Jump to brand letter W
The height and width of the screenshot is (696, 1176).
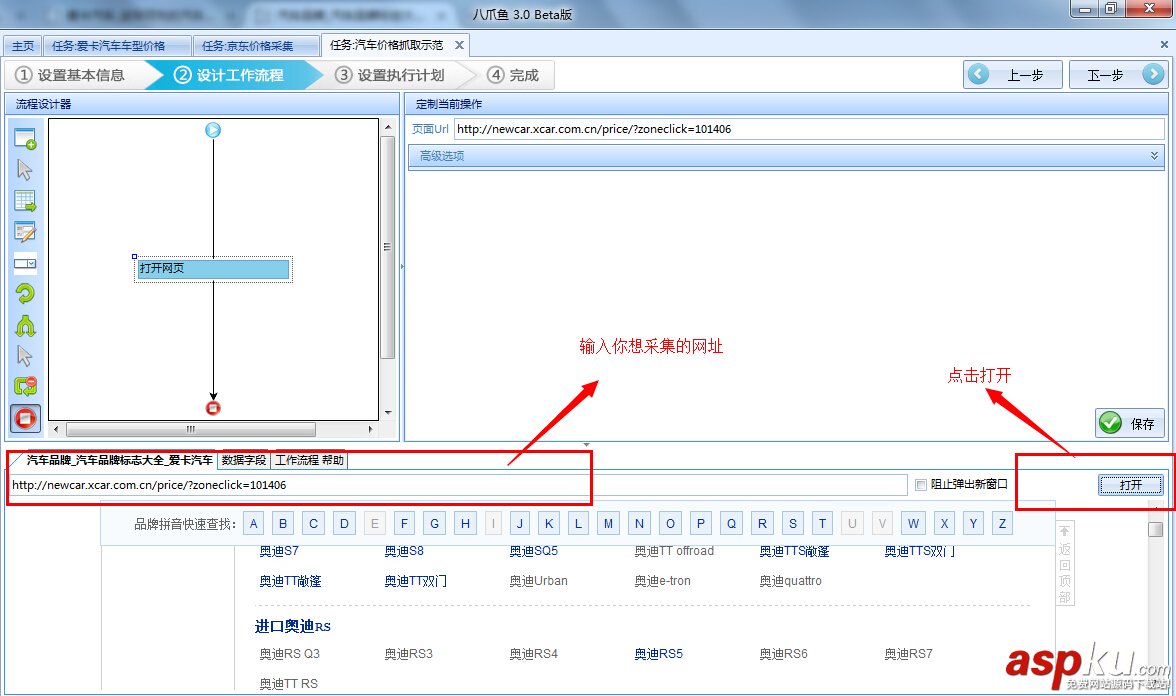point(913,524)
